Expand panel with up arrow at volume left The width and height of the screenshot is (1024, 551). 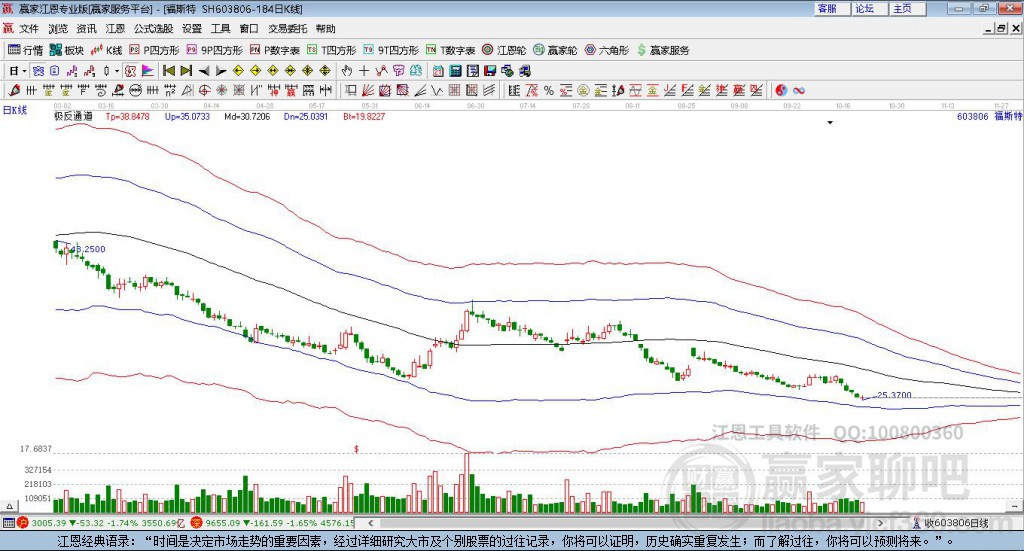pos(9,505)
